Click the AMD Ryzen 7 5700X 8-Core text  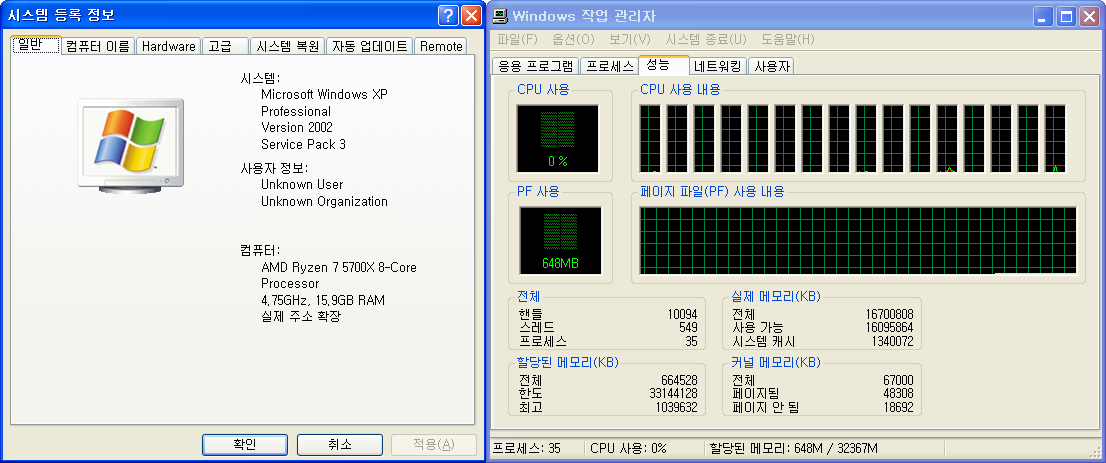point(339,267)
